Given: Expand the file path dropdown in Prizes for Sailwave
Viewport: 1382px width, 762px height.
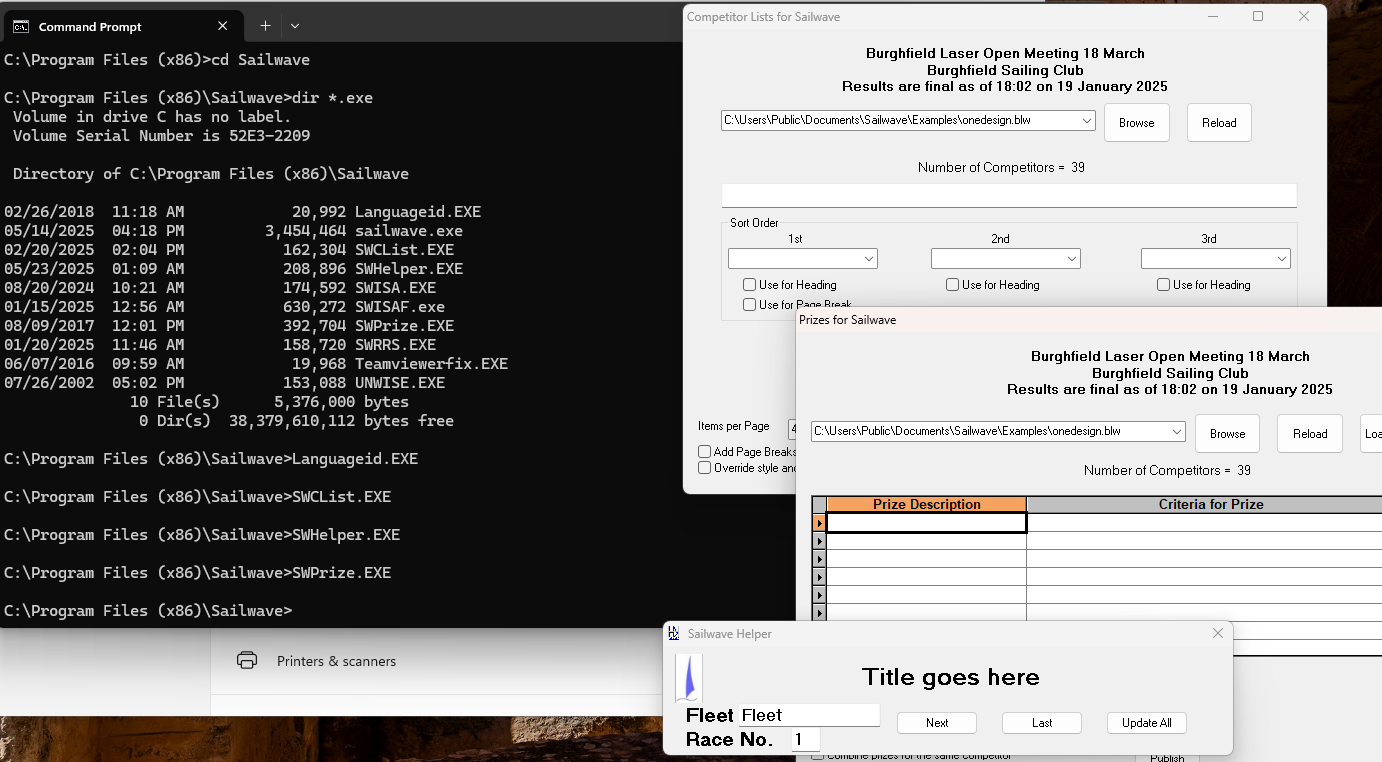Looking at the screenshot, I should [x=1176, y=432].
